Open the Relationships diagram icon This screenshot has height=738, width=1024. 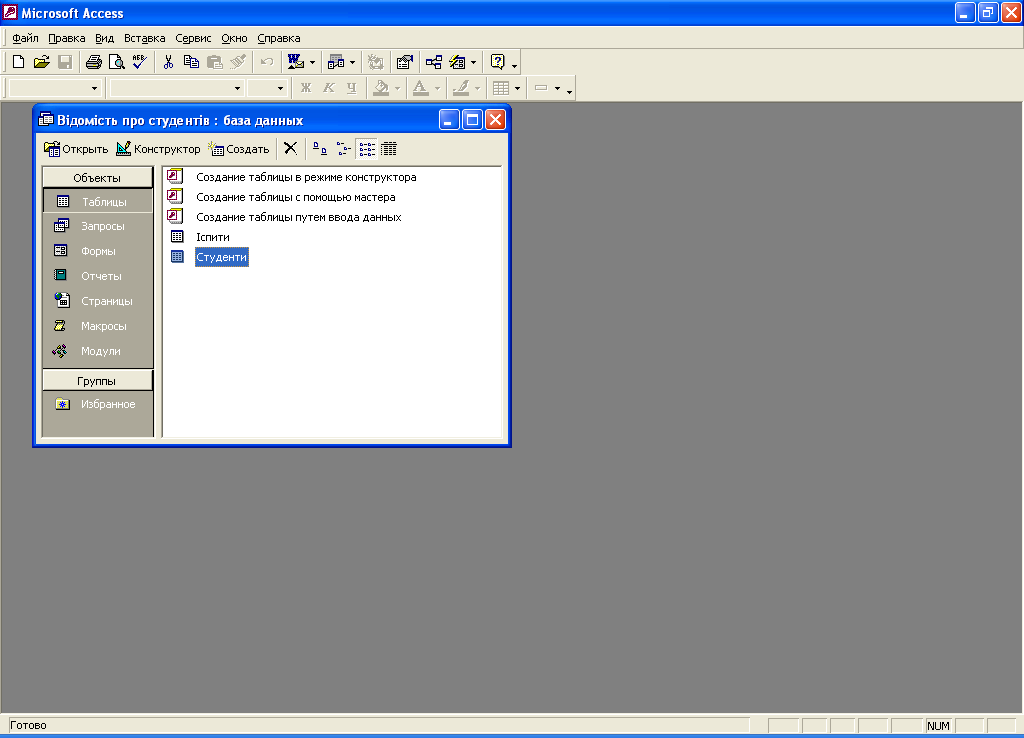point(434,62)
